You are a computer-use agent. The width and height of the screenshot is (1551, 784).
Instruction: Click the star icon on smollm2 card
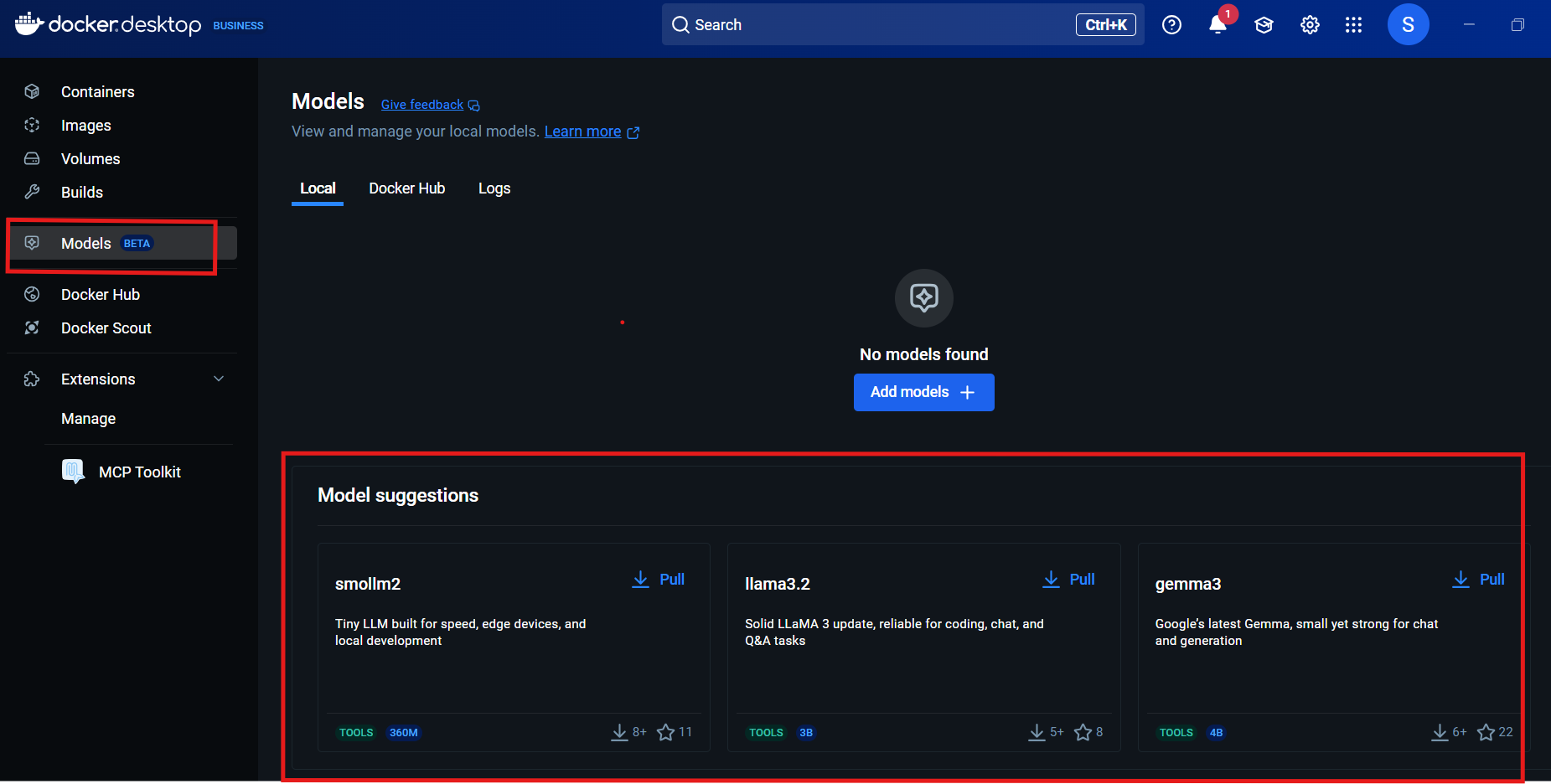click(x=665, y=732)
